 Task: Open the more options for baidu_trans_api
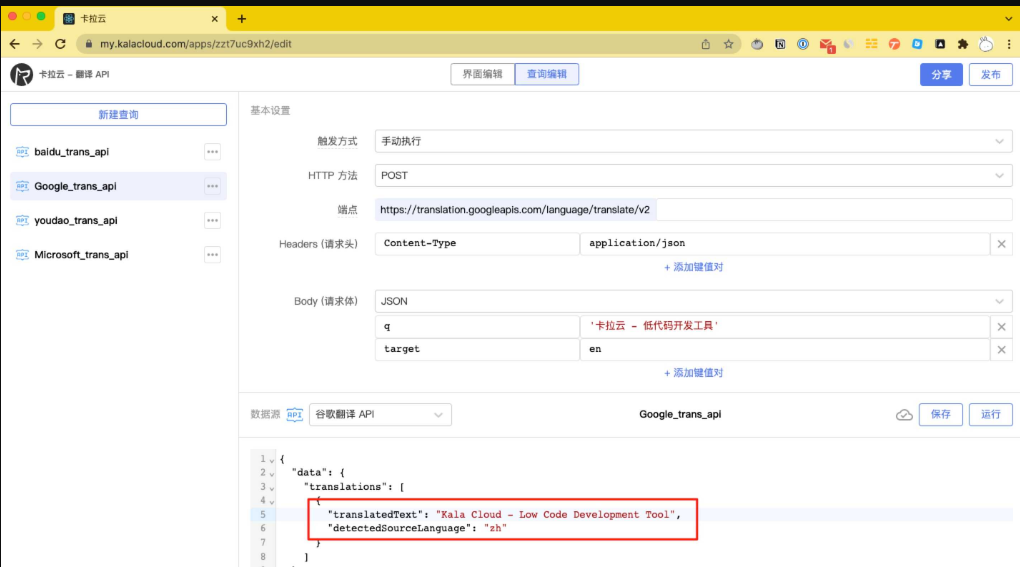213,152
